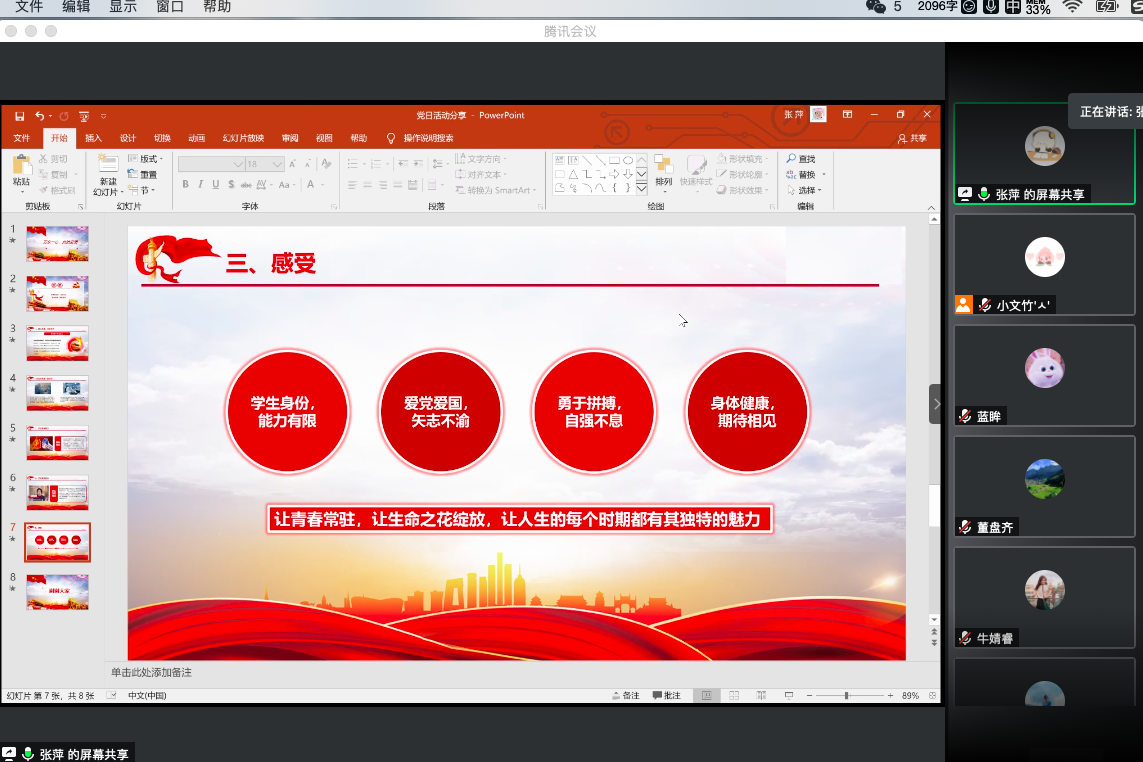The image size is (1143, 762).
Task: Switch to the Slide Show ribbon tab
Action: (x=243, y=138)
